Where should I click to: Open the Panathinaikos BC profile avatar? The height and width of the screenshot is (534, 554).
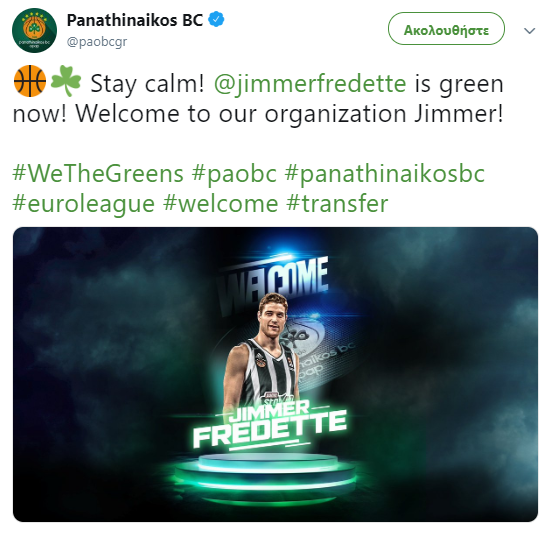(x=34, y=31)
